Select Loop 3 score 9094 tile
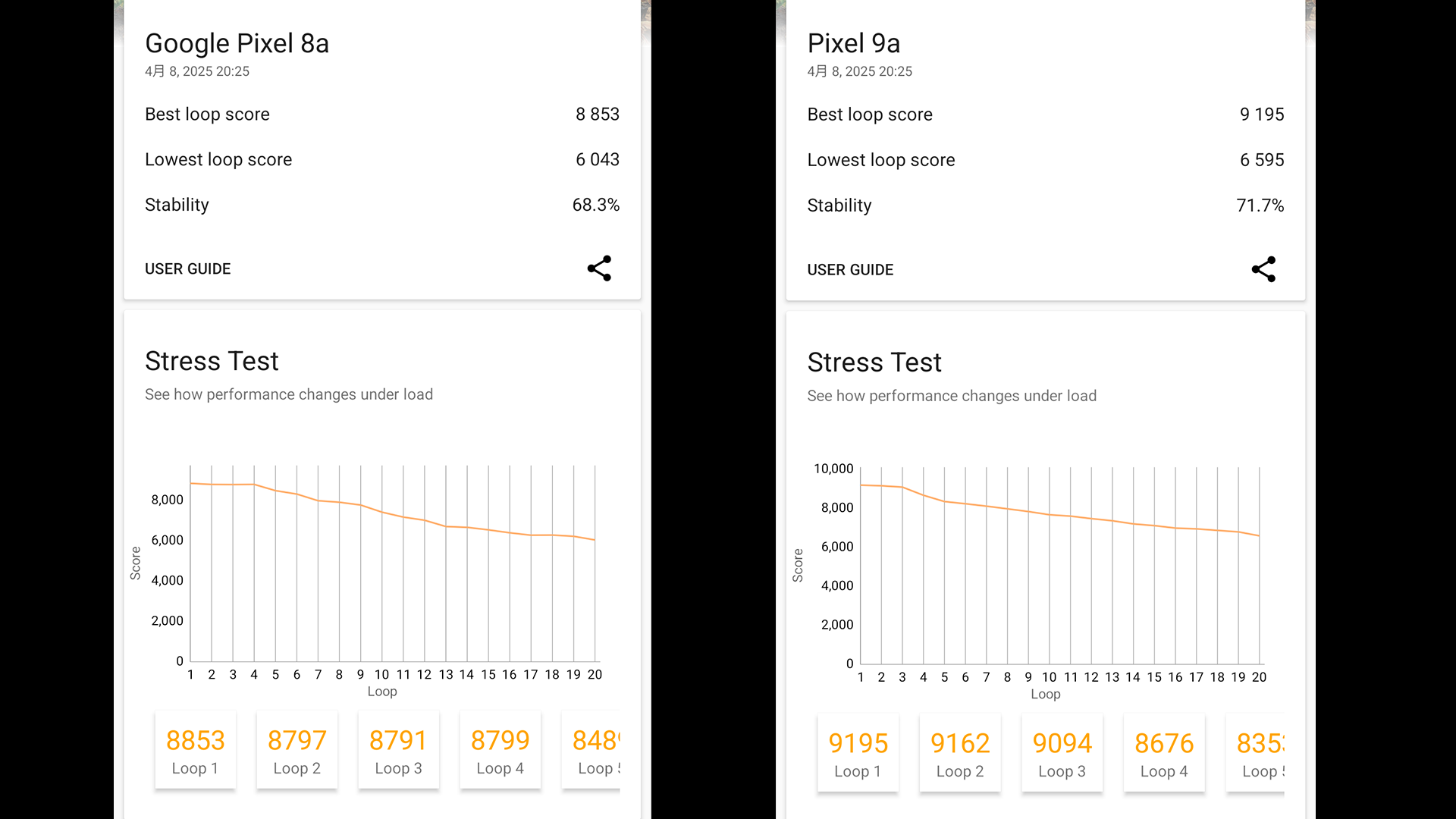Image resolution: width=1456 pixels, height=819 pixels. [1062, 754]
